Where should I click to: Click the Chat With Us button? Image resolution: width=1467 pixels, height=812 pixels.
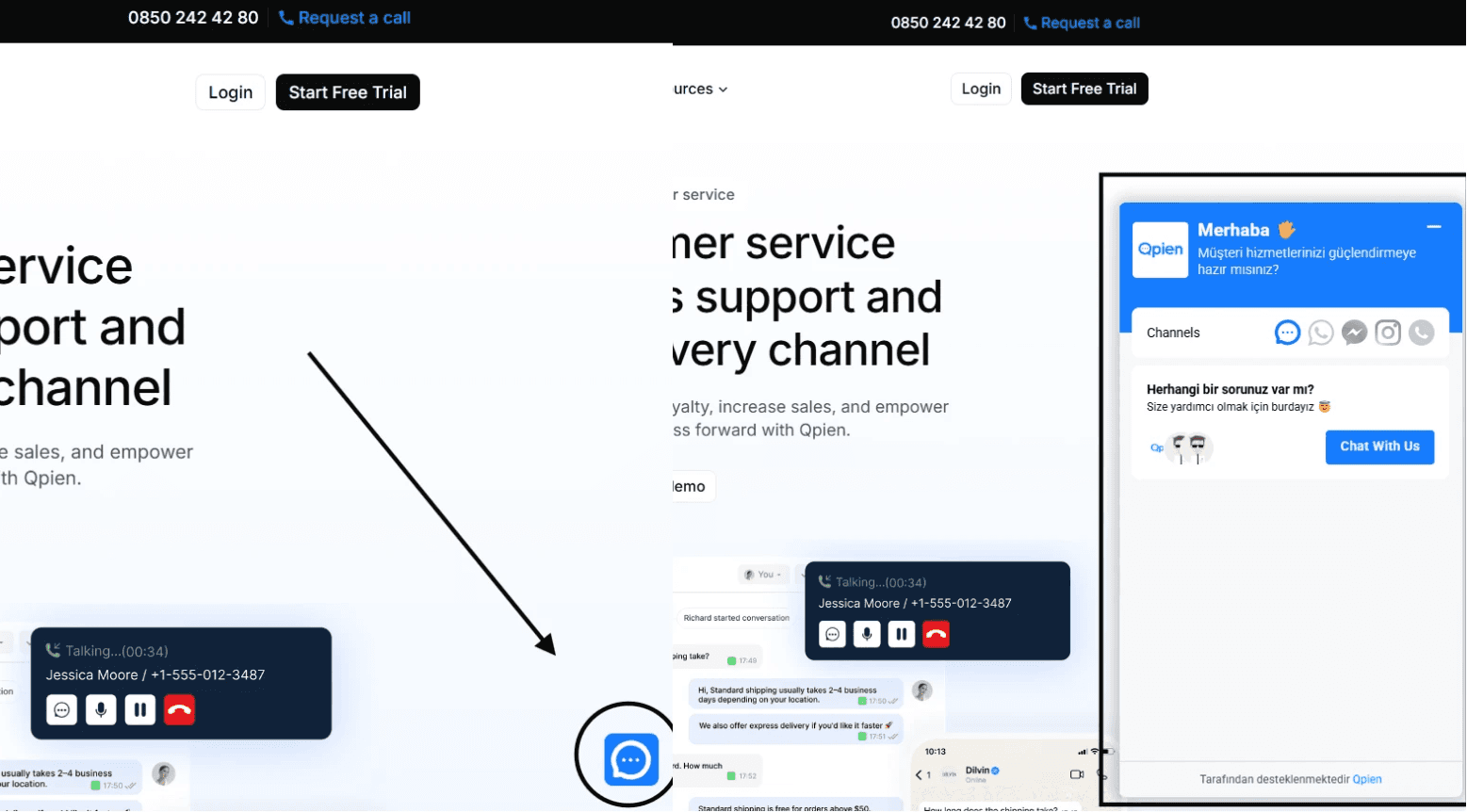[1379, 447]
